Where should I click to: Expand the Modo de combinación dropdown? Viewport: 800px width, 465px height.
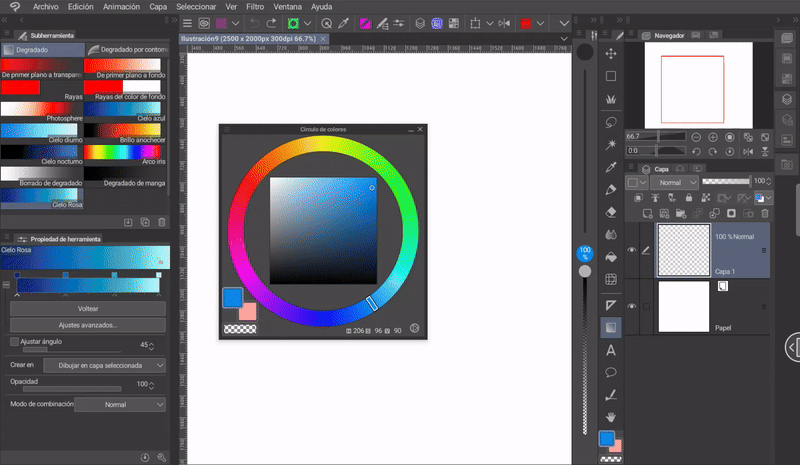tap(120, 405)
